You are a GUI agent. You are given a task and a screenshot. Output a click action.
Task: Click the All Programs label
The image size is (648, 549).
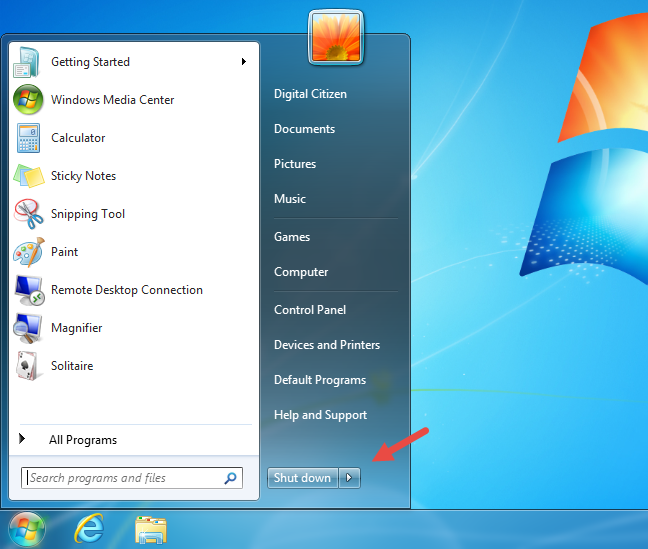(x=83, y=440)
